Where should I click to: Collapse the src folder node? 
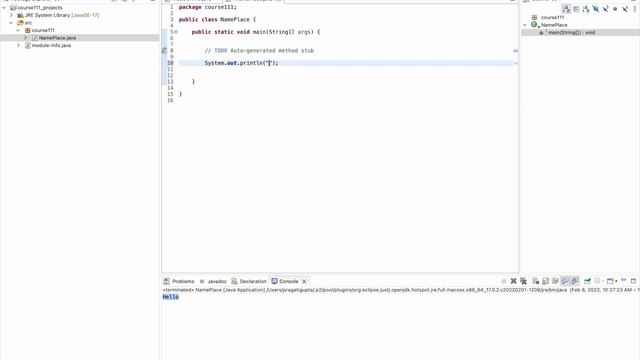pyautogui.click(x=11, y=23)
